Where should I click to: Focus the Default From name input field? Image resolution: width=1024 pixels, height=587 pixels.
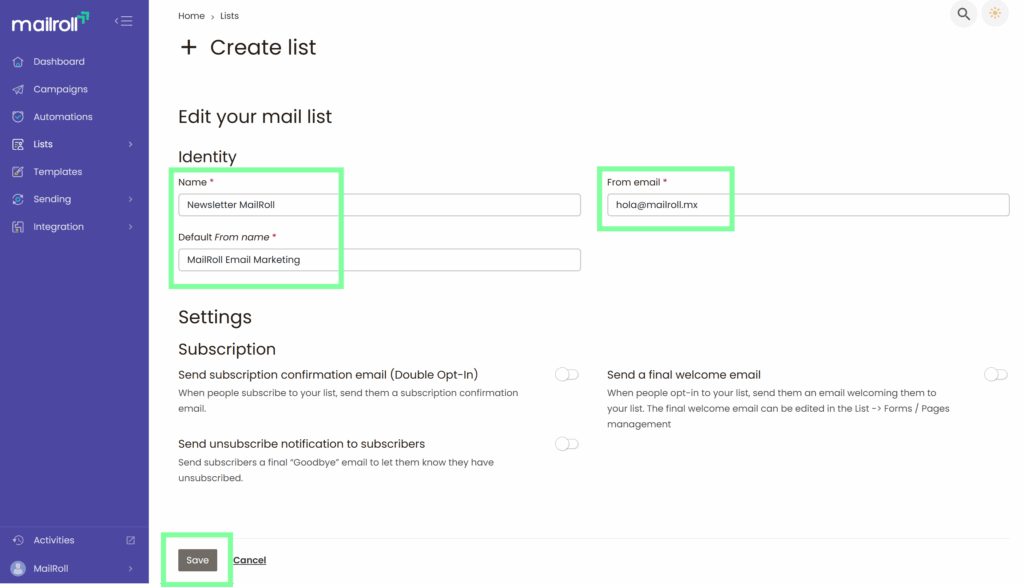(380, 259)
